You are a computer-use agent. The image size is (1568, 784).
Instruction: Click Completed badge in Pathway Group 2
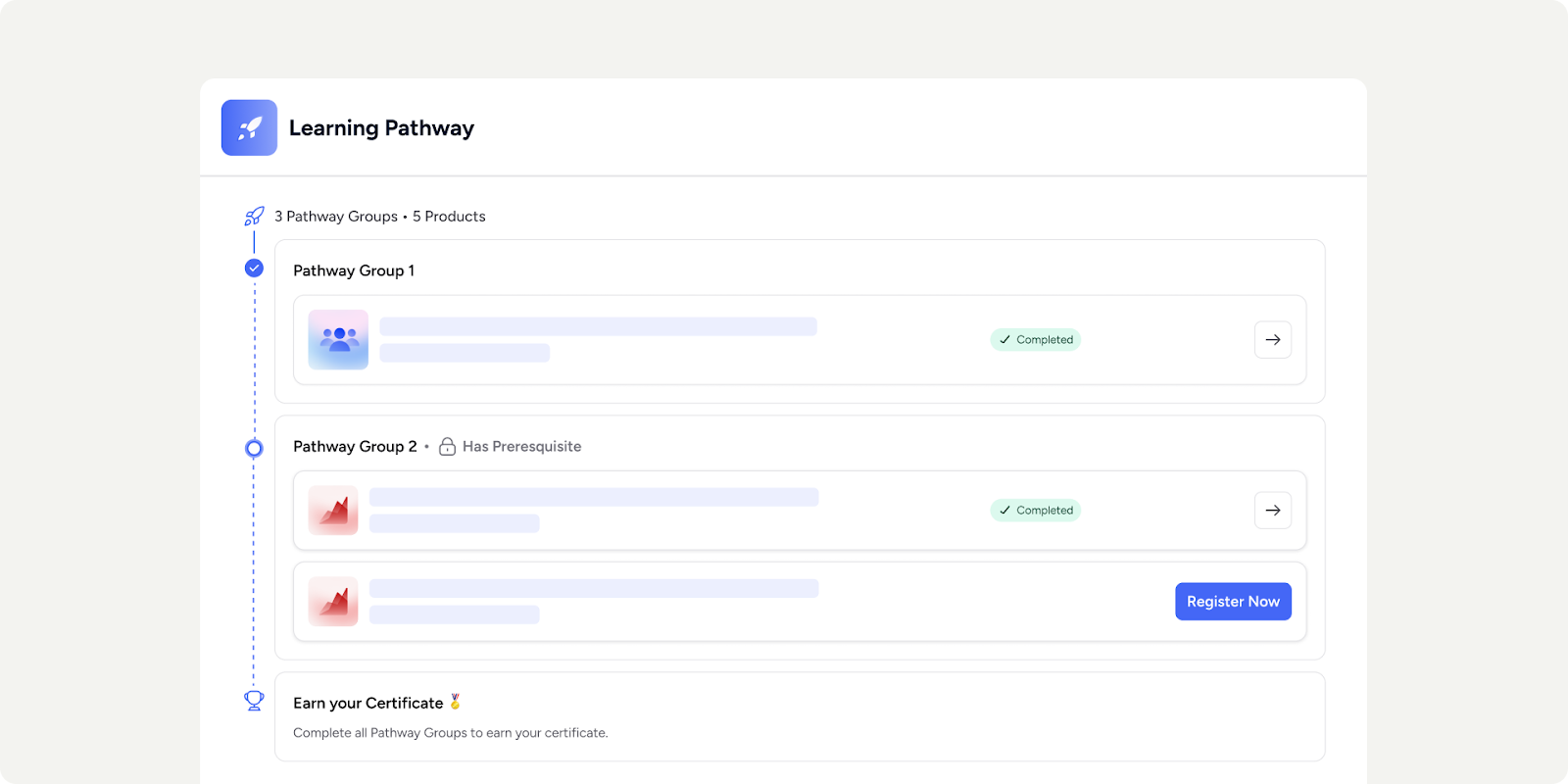coord(1035,511)
